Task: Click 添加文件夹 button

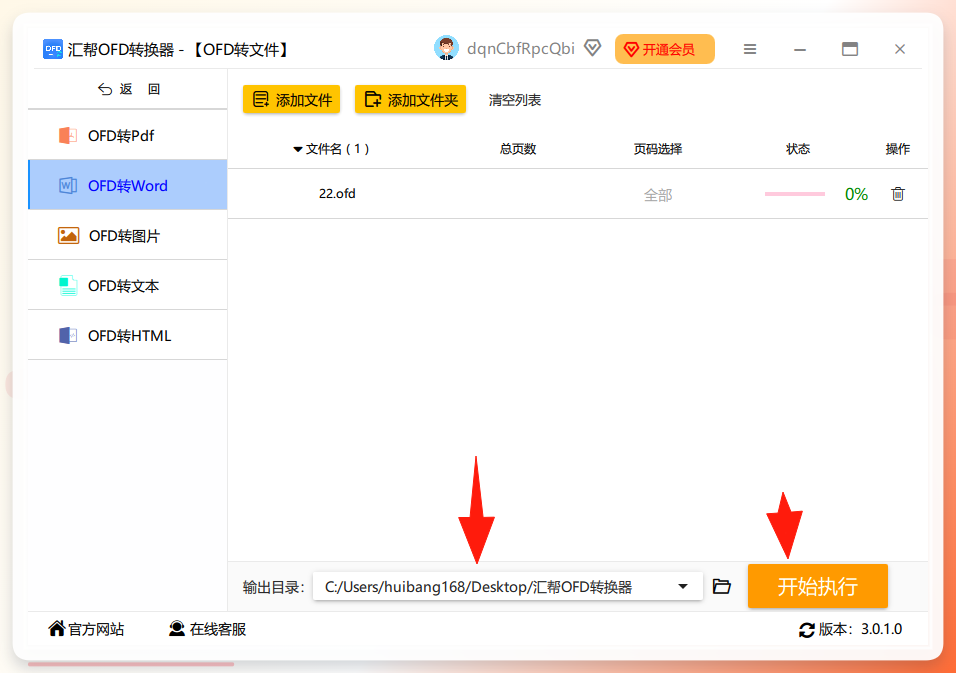Action: pyautogui.click(x=410, y=99)
